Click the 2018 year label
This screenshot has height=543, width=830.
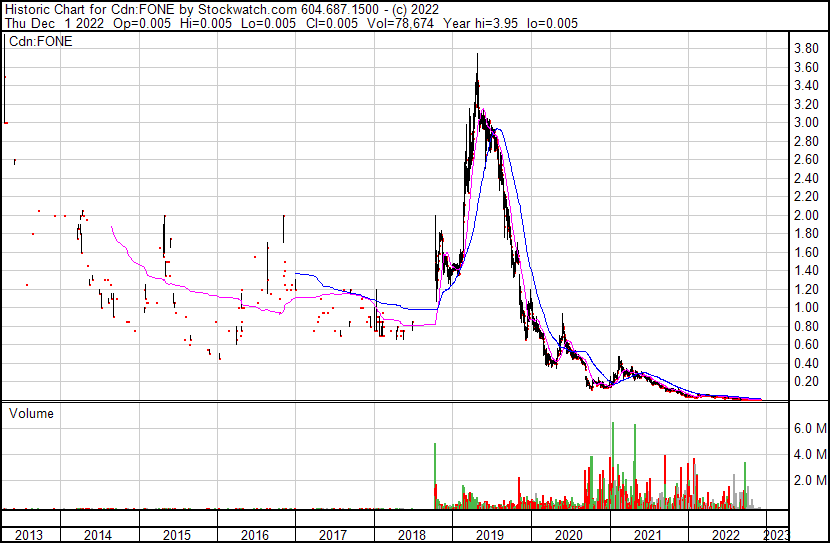coord(412,535)
